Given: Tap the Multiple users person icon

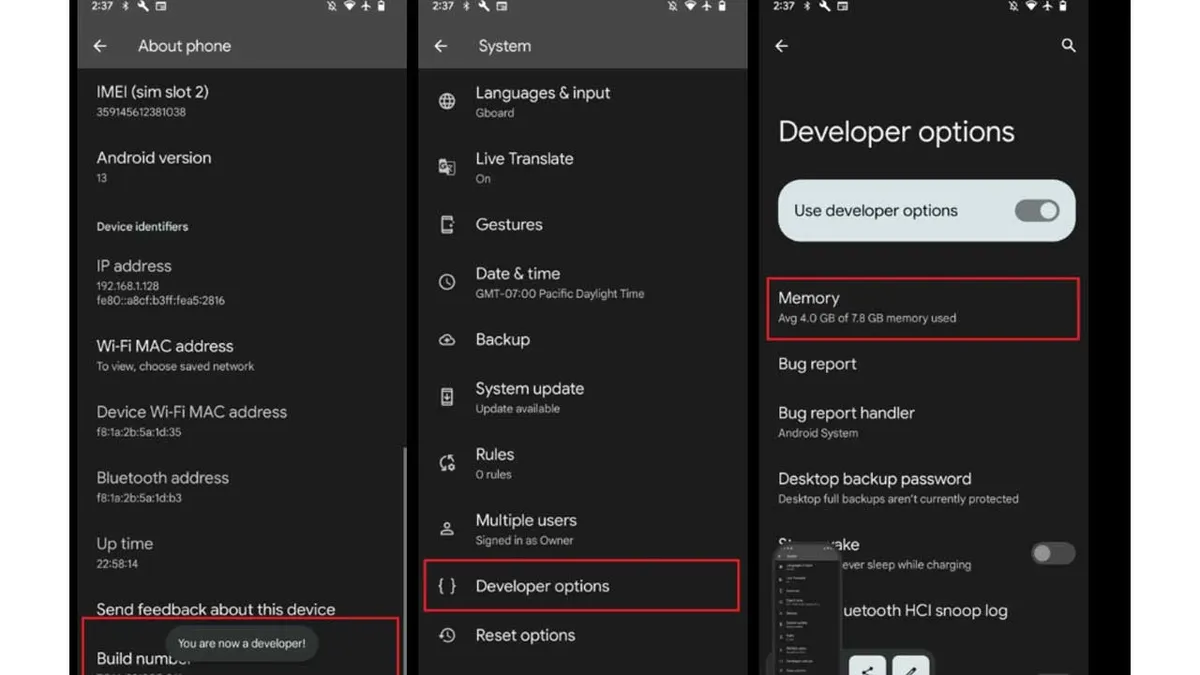Looking at the screenshot, I should [447, 529].
